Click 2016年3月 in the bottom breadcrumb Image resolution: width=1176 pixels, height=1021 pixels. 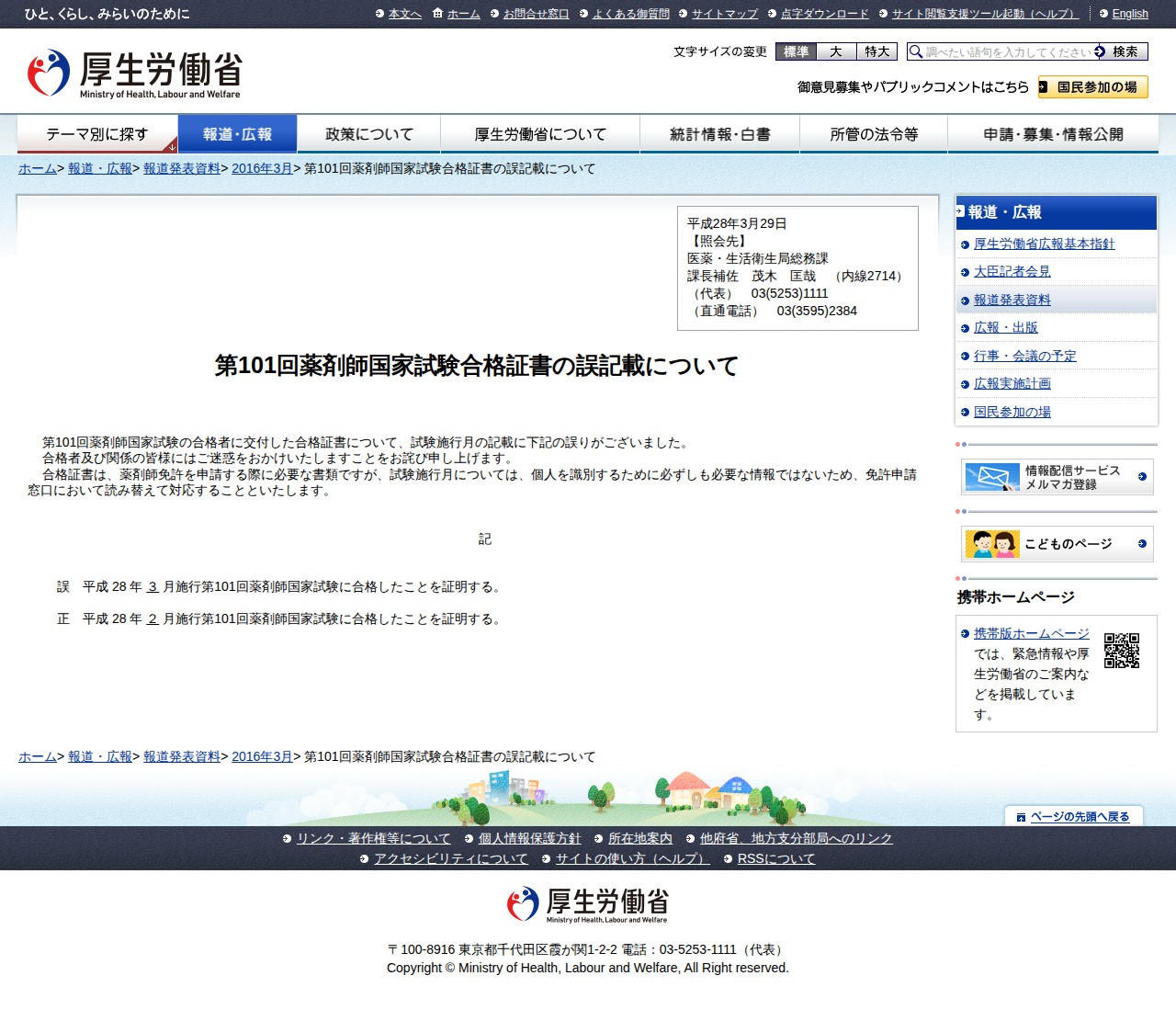(x=262, y=756)
